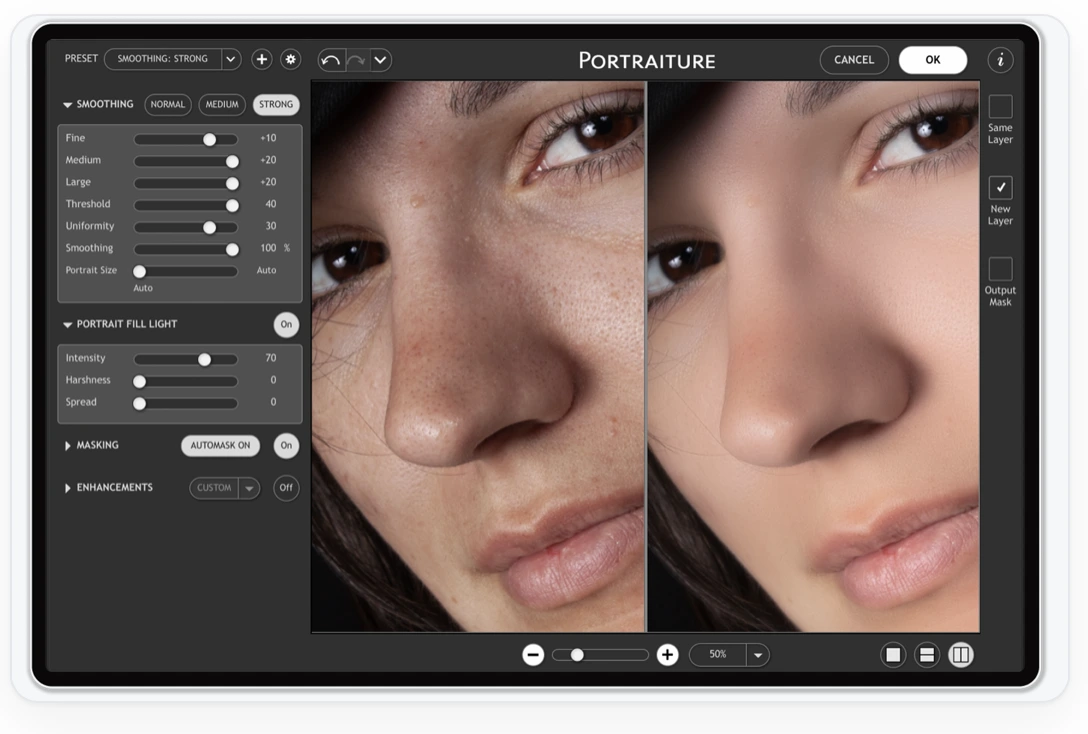This screenshot has width=1088, height=734.
Task: Click the zoom slider handle
Action: [577, 655]
